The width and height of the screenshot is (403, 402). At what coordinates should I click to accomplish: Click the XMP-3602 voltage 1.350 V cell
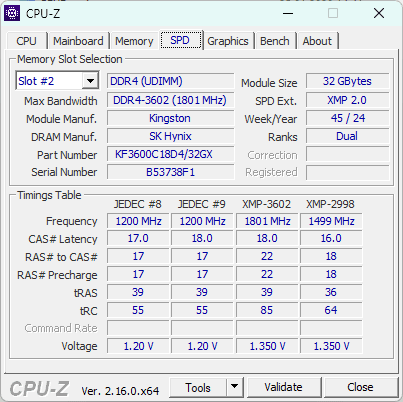(267, 346)
